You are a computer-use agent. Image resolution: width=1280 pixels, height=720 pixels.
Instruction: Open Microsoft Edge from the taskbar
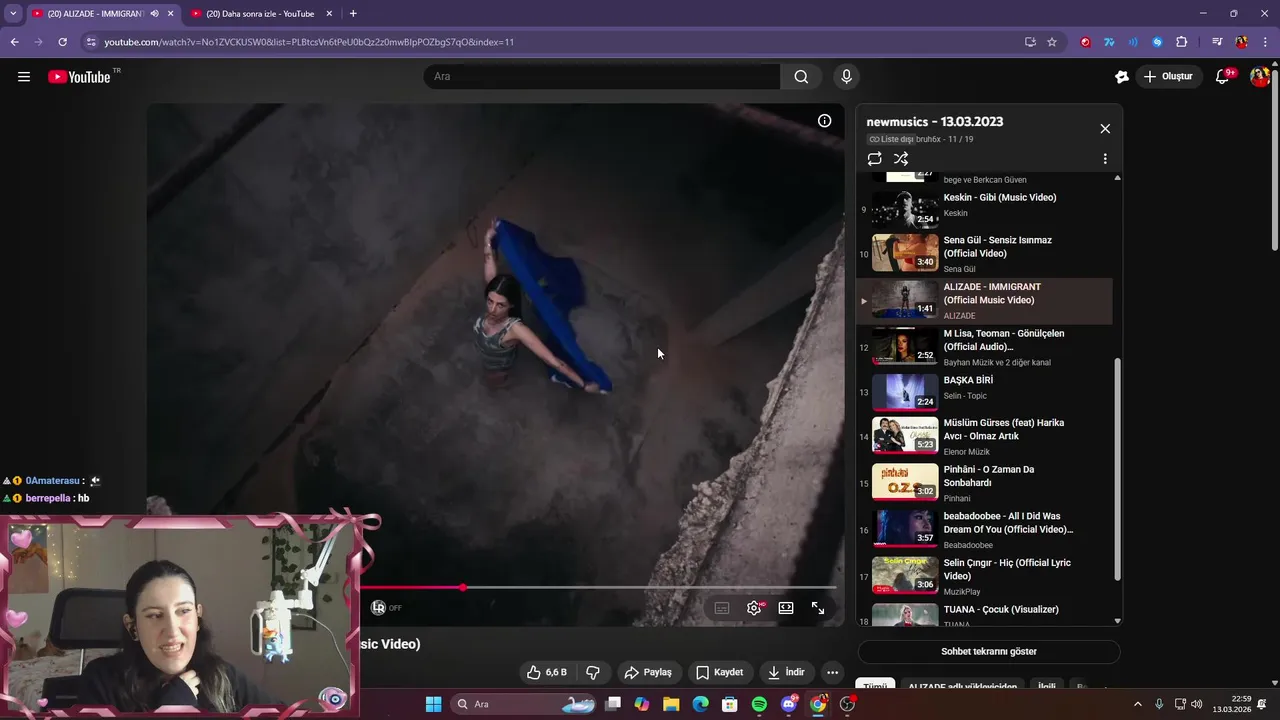click(x=701, y=704)
